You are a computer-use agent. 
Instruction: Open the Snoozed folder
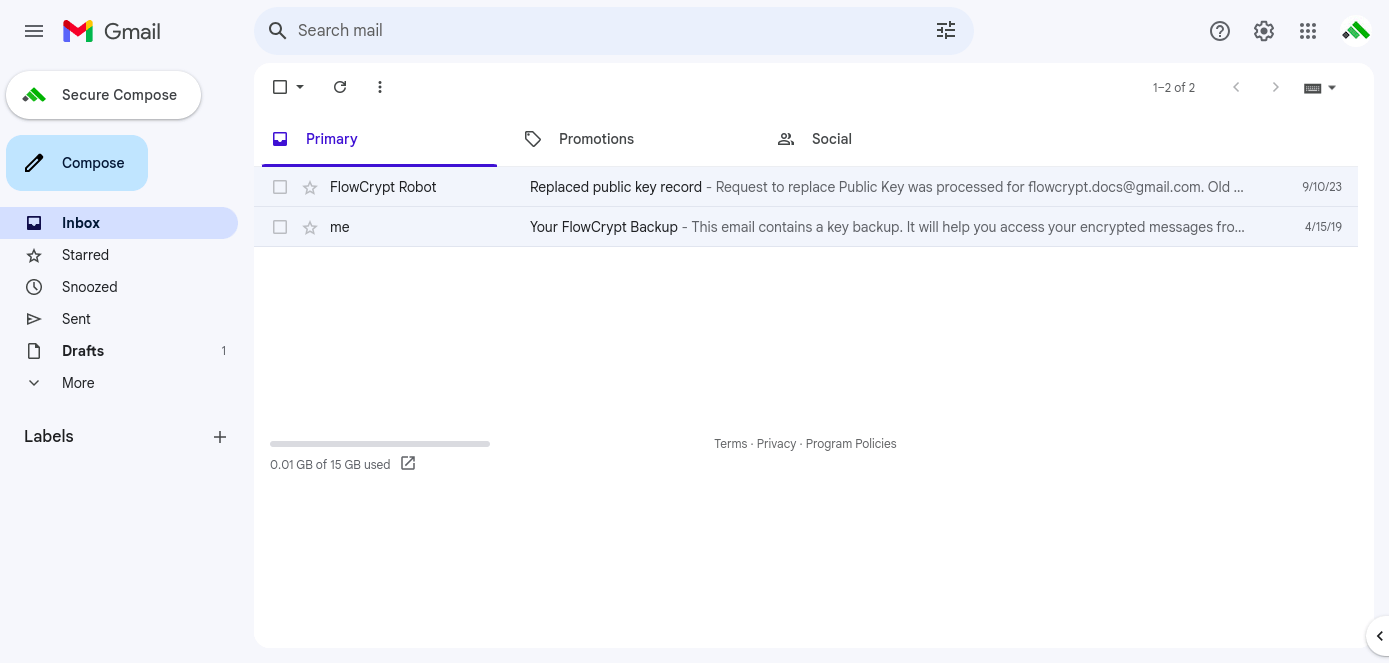[x=119, y=287]
